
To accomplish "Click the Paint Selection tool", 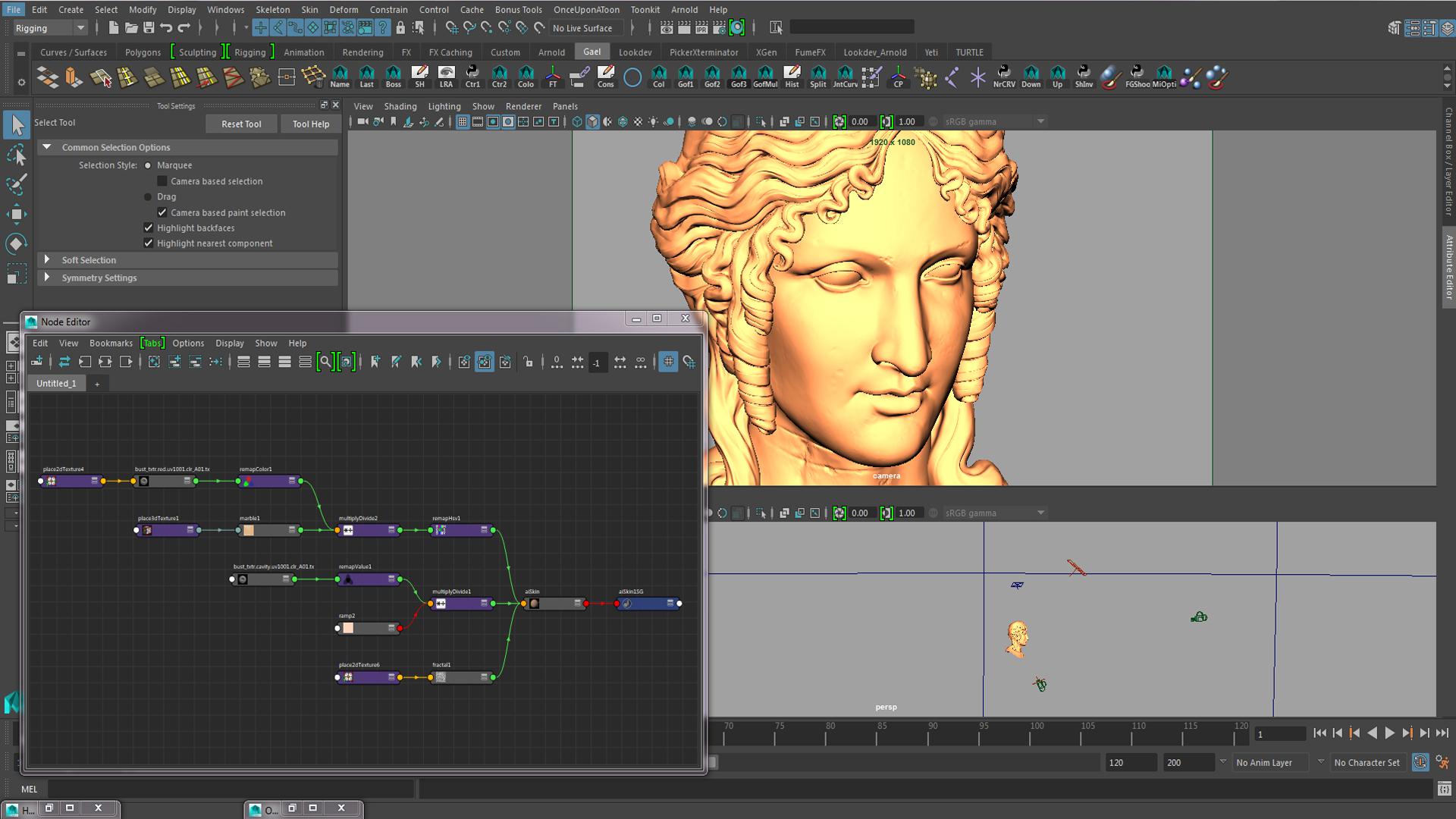I will tap(16, 184).
